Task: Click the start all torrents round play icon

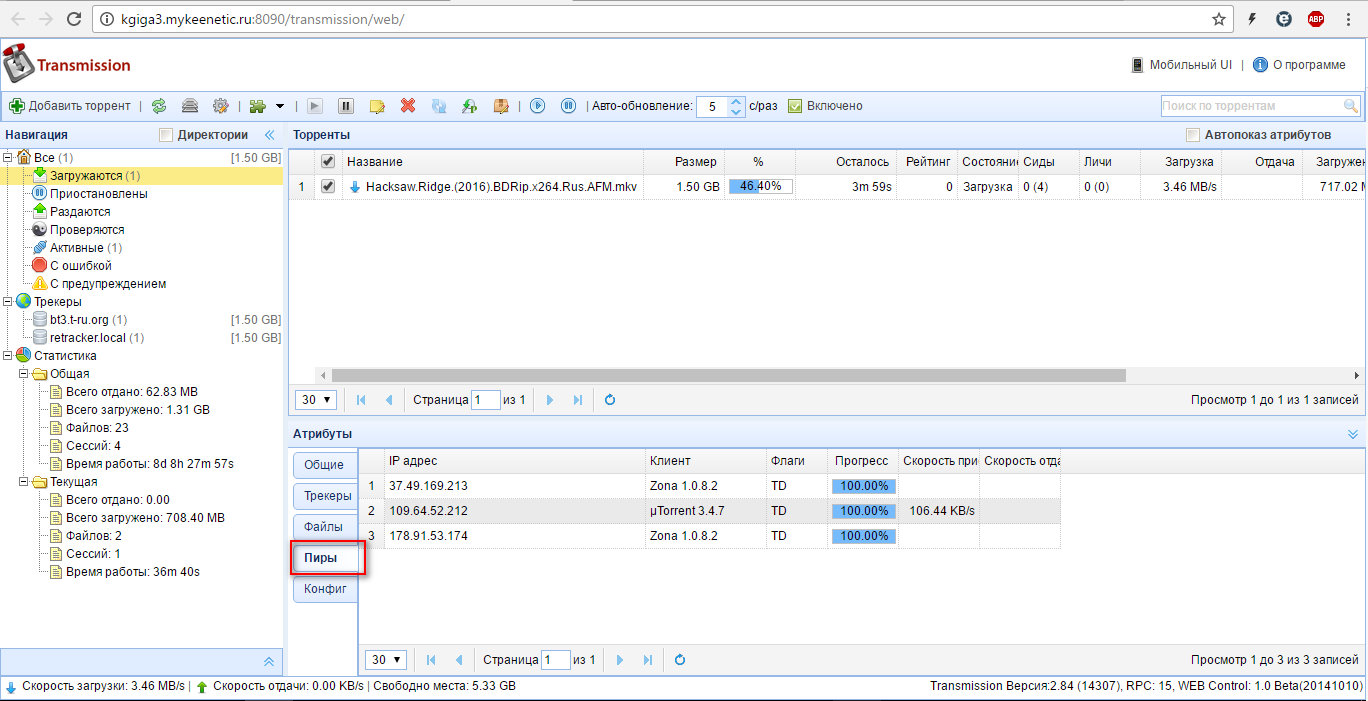Action: pyautogui.click(x=537, y=106)
